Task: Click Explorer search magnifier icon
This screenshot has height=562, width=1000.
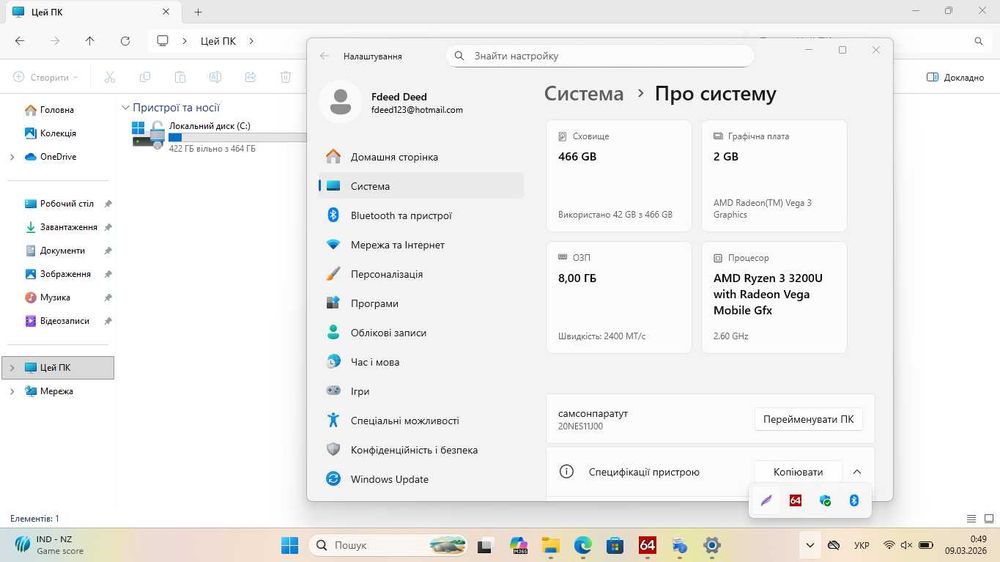Action: coord(979,41)
